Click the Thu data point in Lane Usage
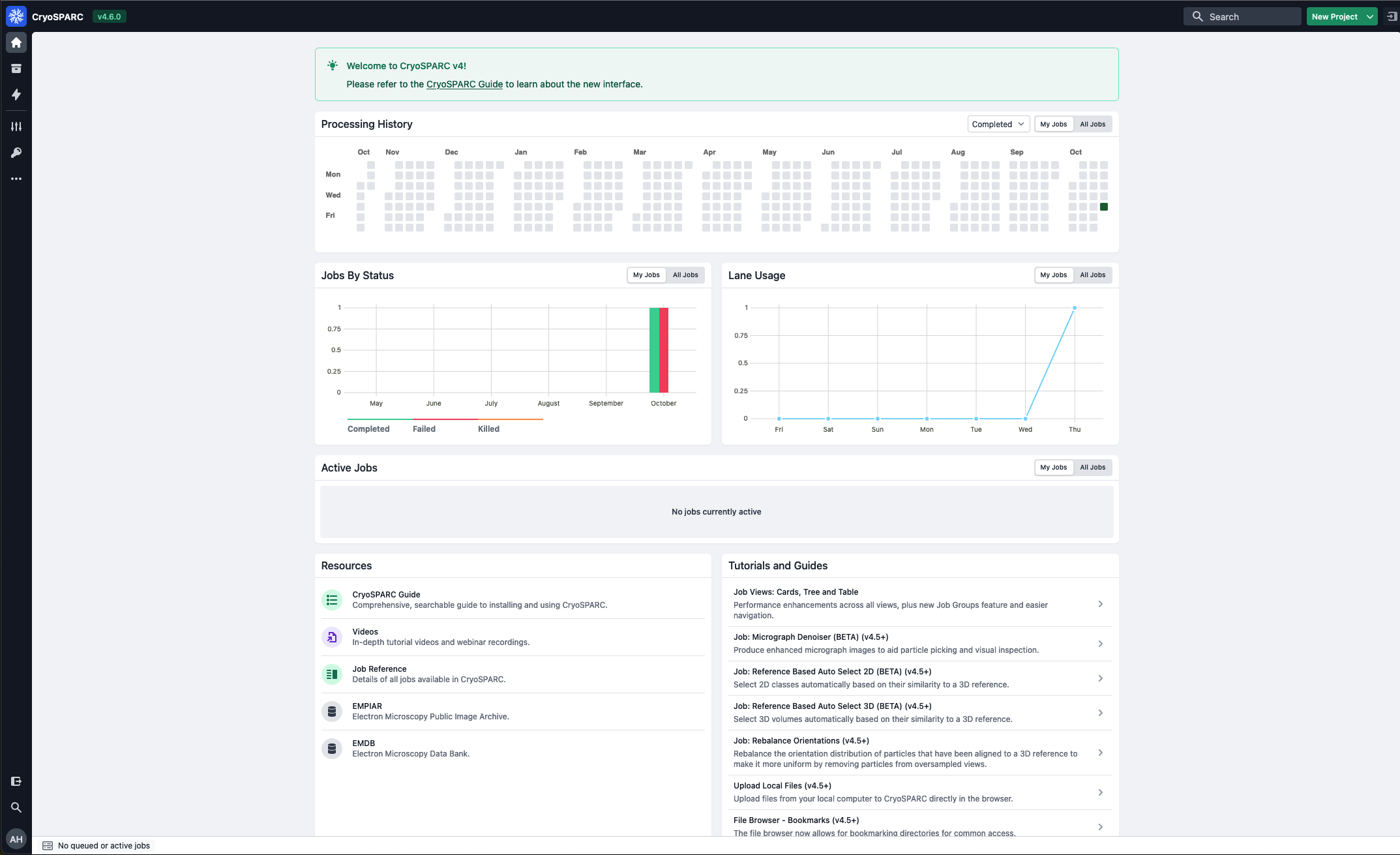The width and height of the screenshot is (1400, 855). point(1075,308)
